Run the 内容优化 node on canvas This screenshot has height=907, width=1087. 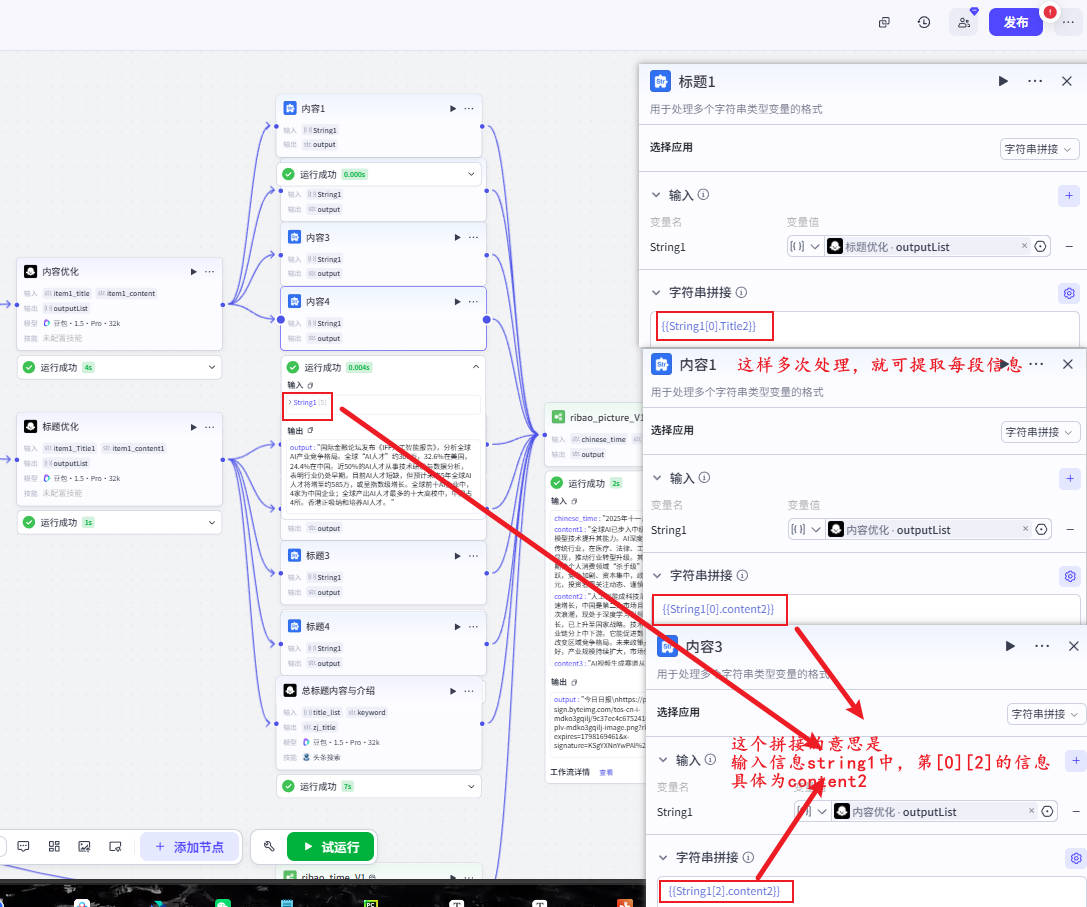193,271
